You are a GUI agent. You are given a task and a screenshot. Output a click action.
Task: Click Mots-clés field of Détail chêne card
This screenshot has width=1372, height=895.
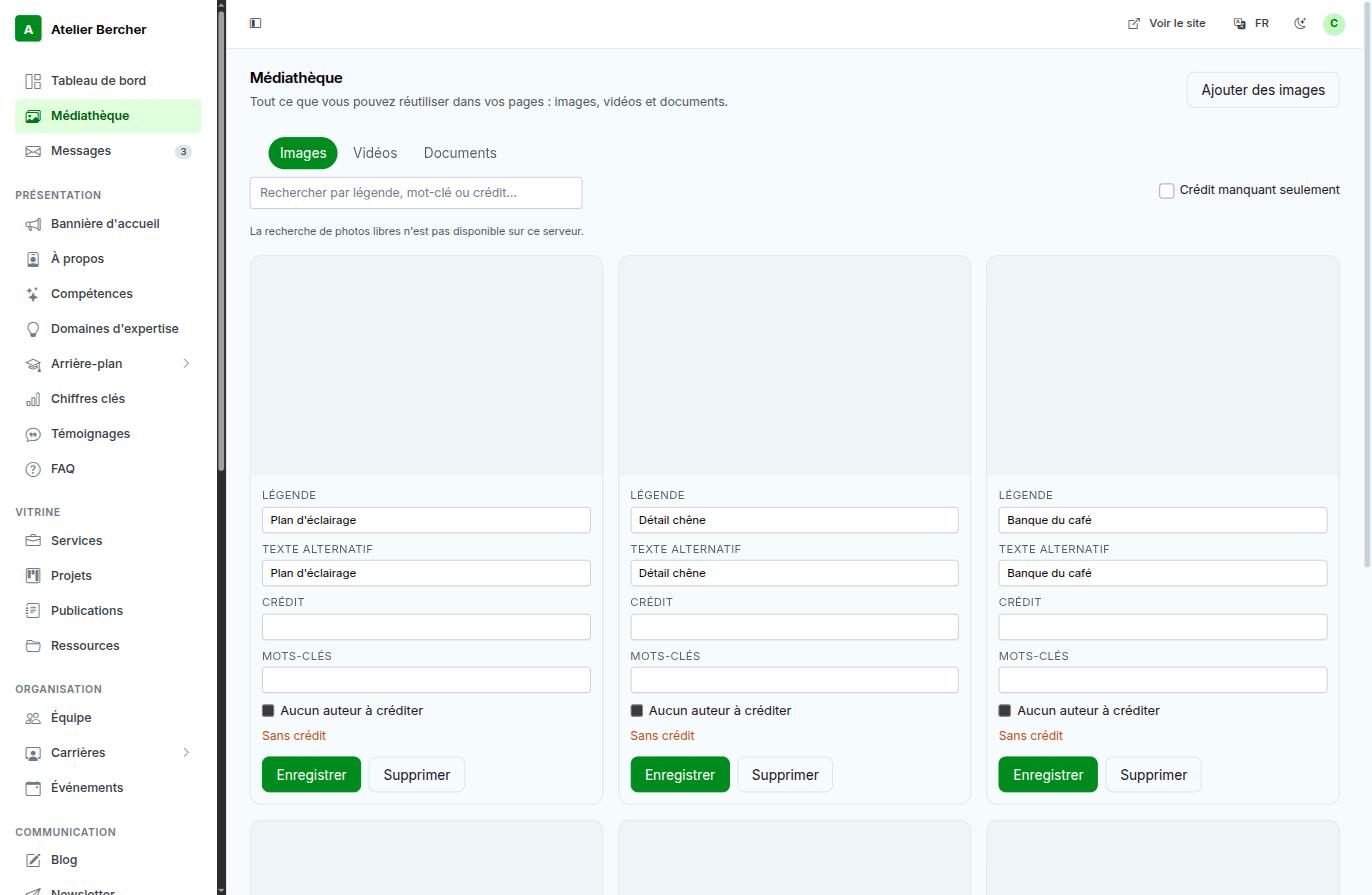tap(794, 680)
